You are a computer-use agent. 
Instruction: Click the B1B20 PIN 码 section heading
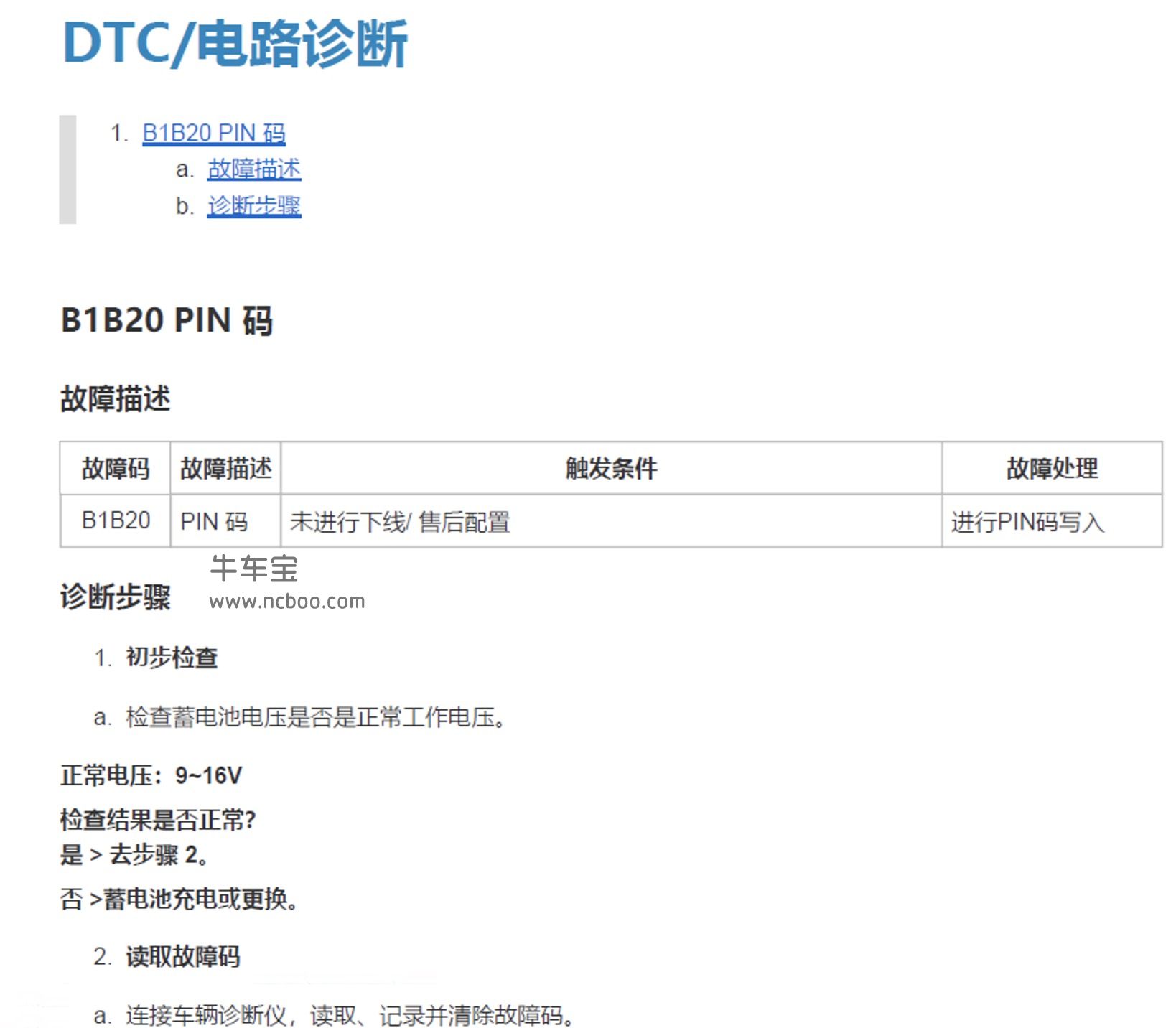coord(167,320)
